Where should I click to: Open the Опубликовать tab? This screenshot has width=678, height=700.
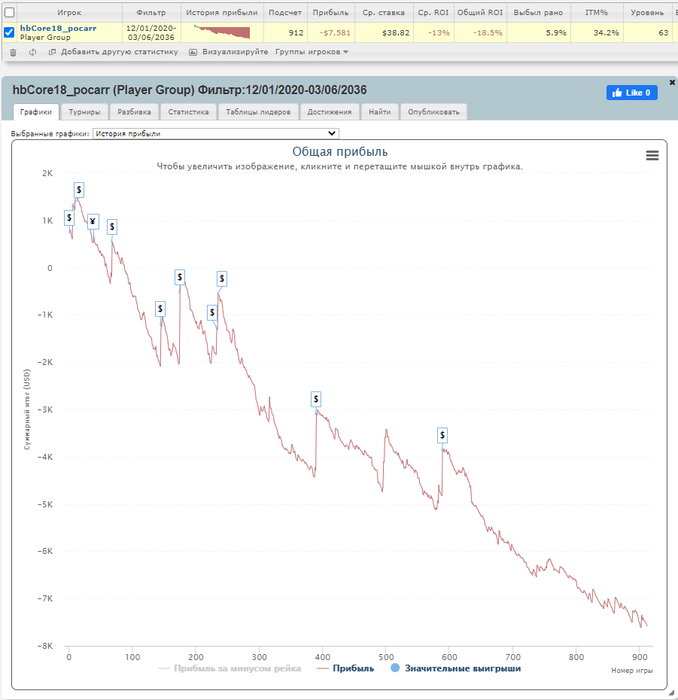(x=433, y=112)
